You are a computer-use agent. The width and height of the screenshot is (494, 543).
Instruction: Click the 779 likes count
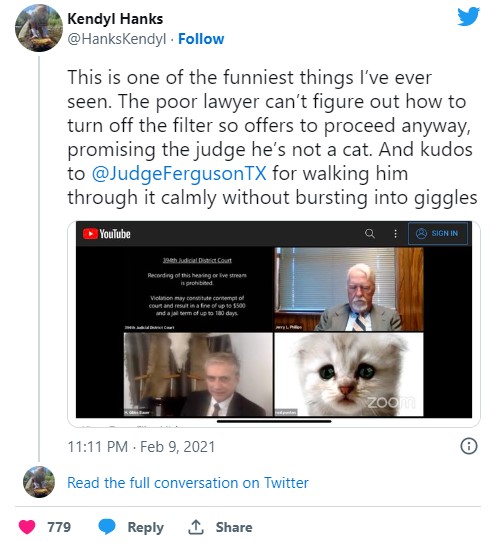[x=59, y=527]
